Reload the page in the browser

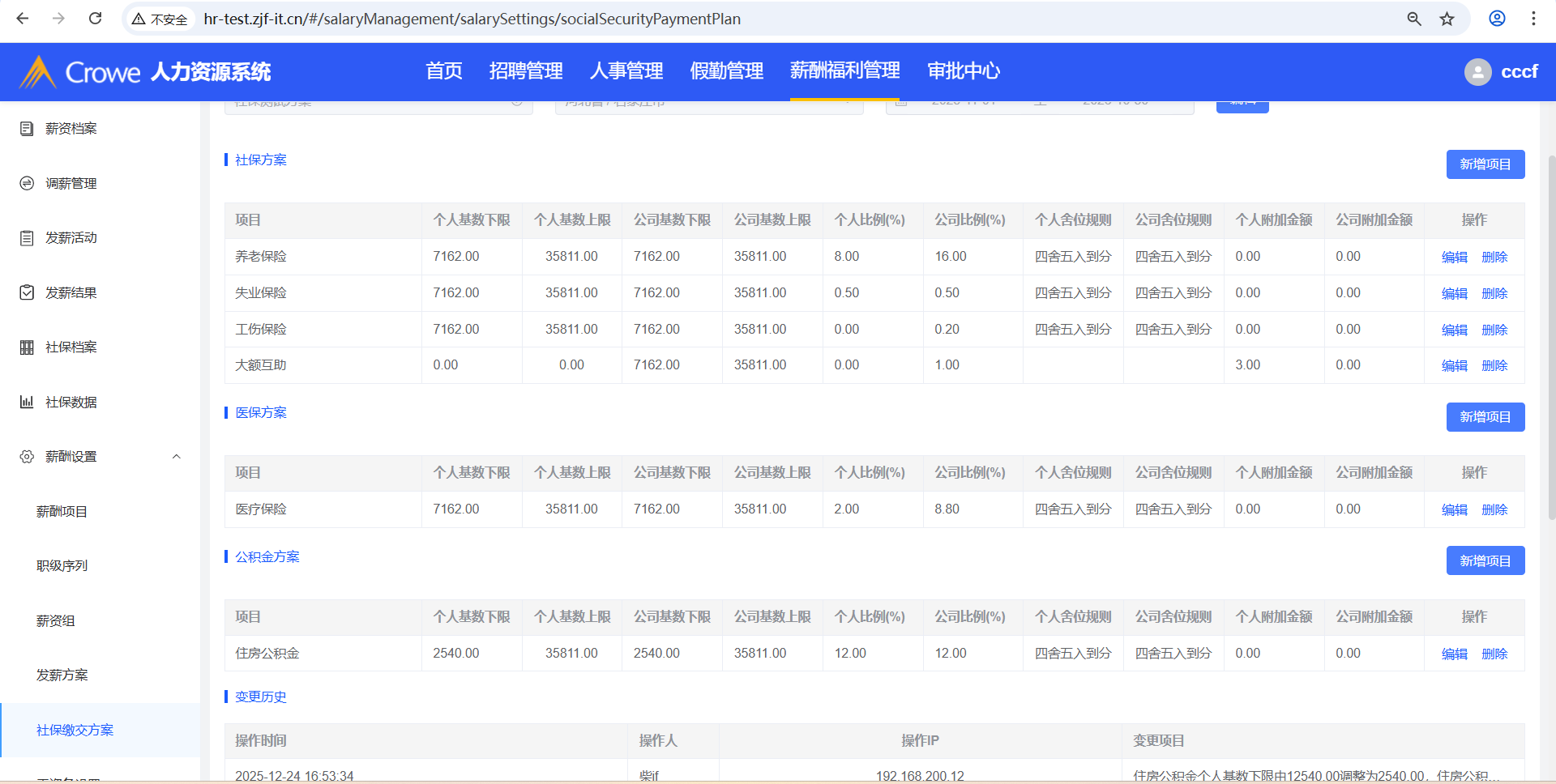click(95, 19)
